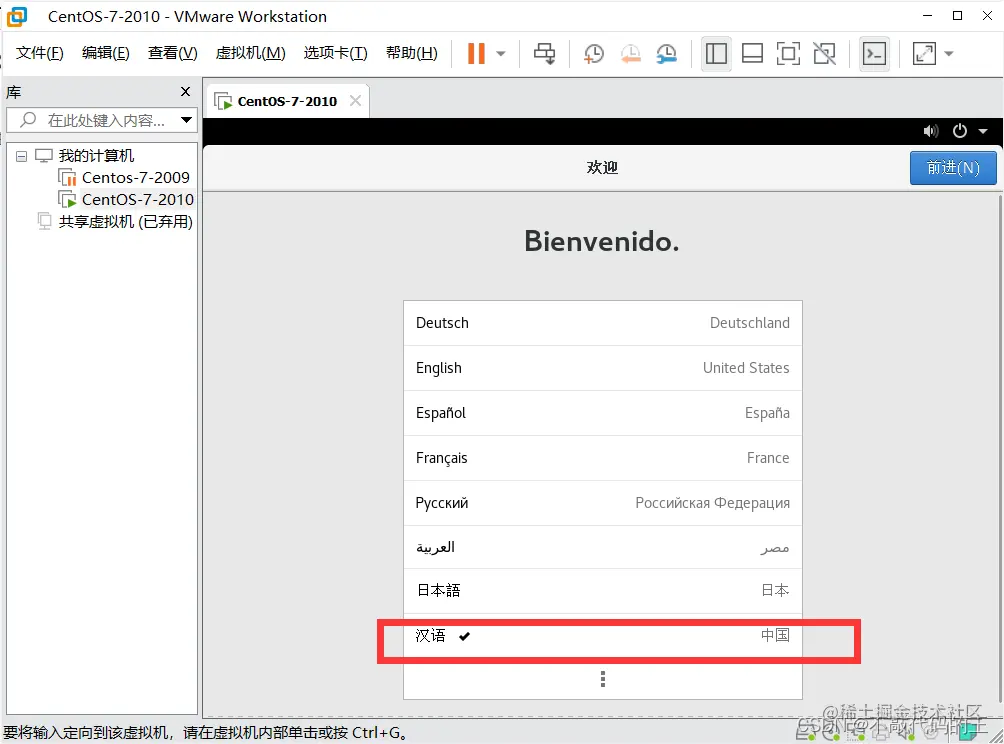Click the guest window vertical scrollbar
1004x744 pixels.
[1000, 448]
